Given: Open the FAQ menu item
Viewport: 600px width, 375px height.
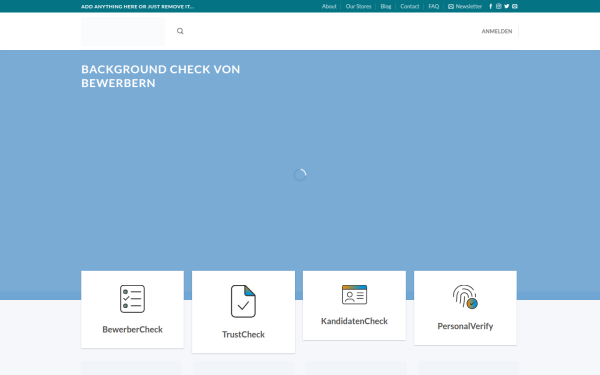Looking at the screenshot, I should pos(434,7).
